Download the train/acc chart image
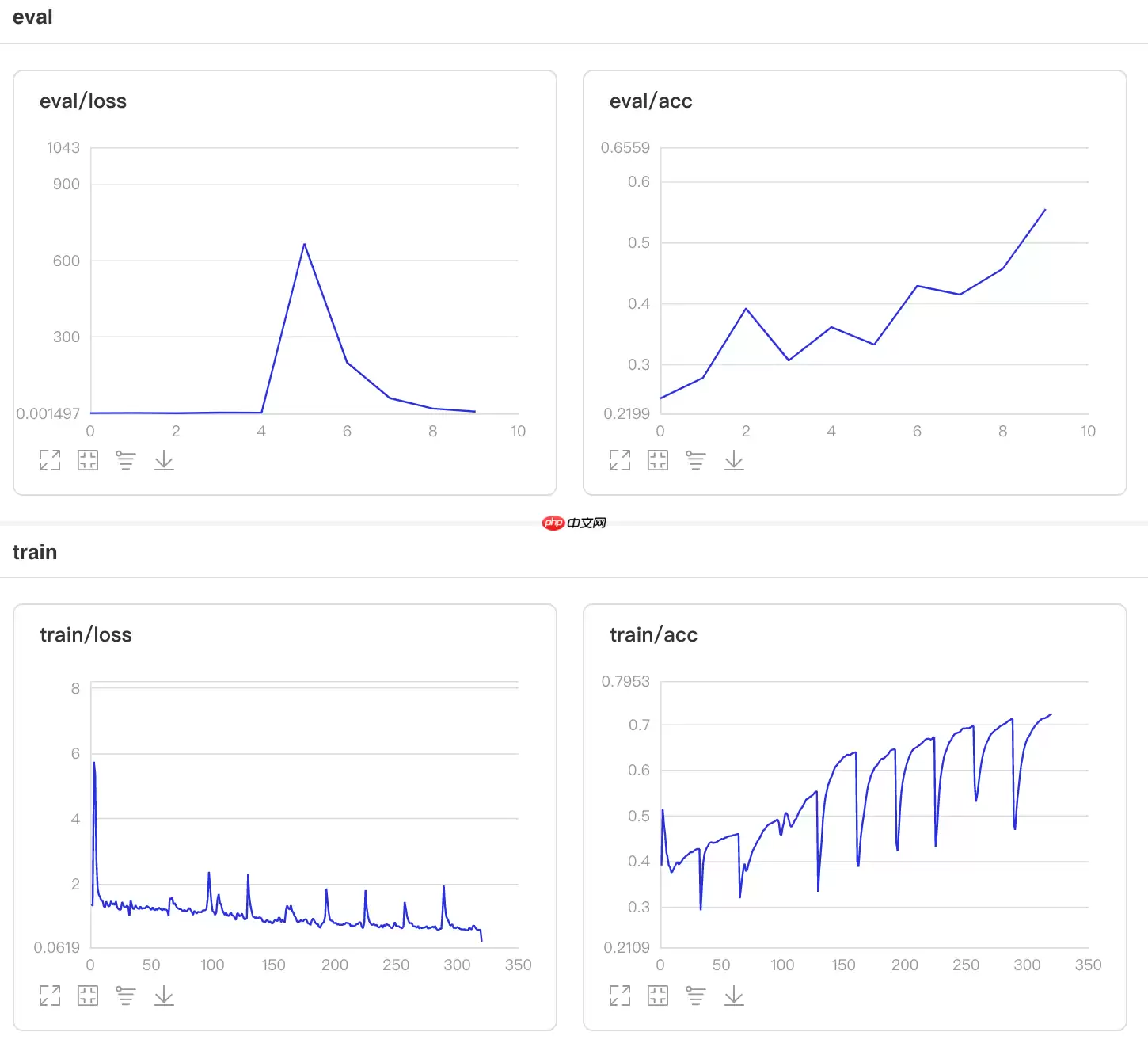This screenshot has width=1148, height=1047. pyautogui.click(x=734, y=996)
